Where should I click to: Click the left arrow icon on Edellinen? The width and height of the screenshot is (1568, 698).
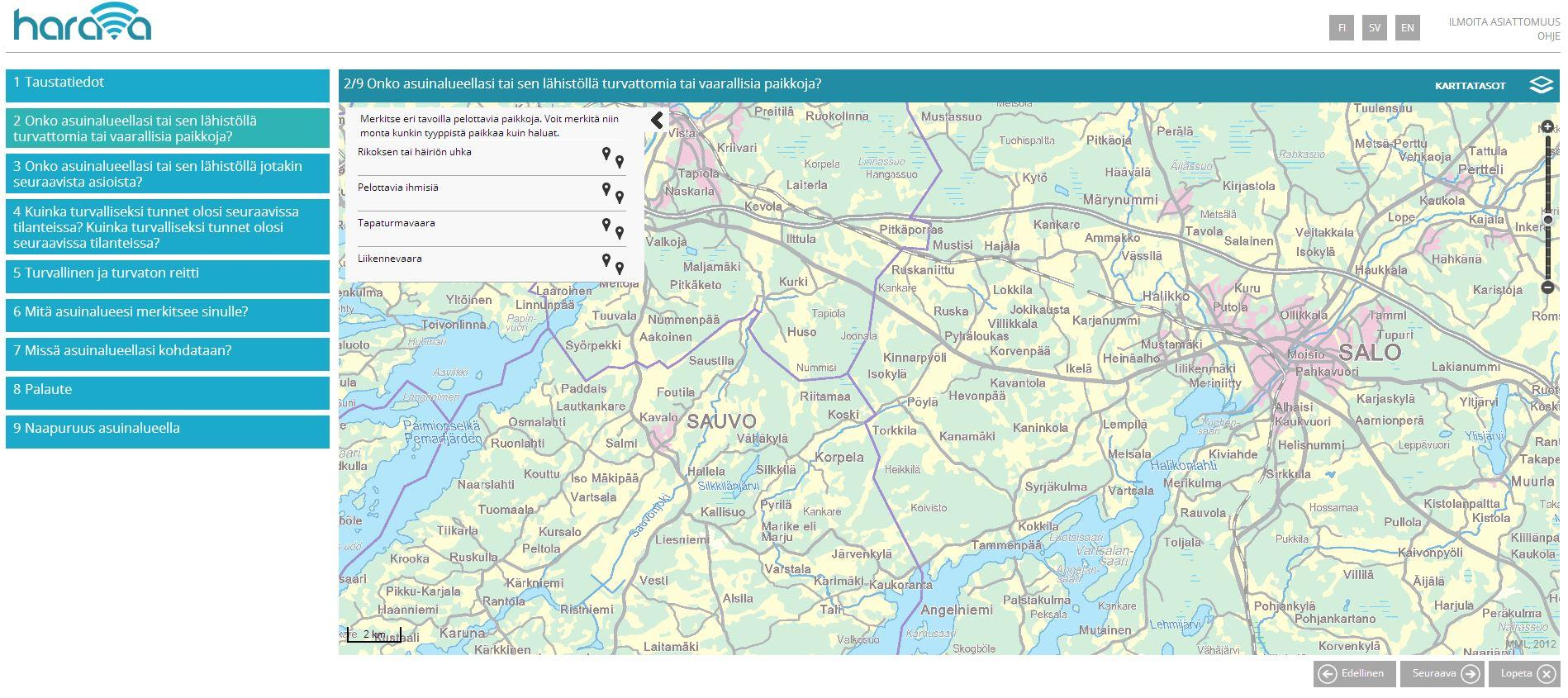point(1328,674)
